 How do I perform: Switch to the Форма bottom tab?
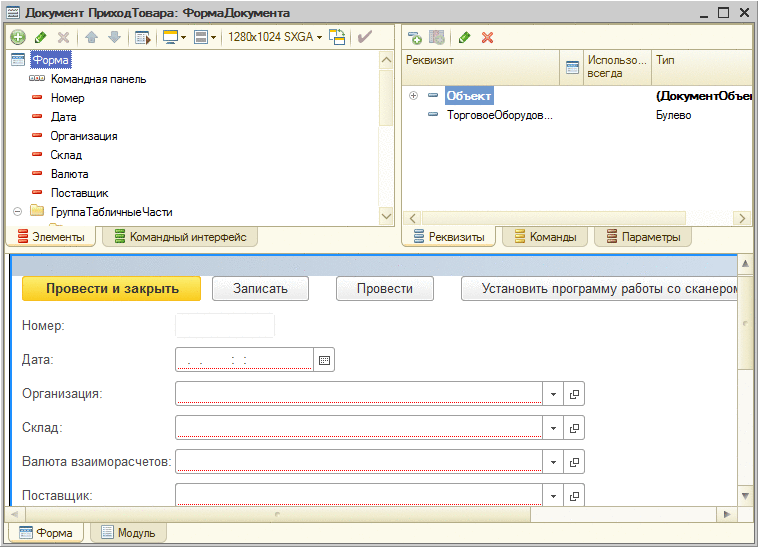click(x=46, y=533)
